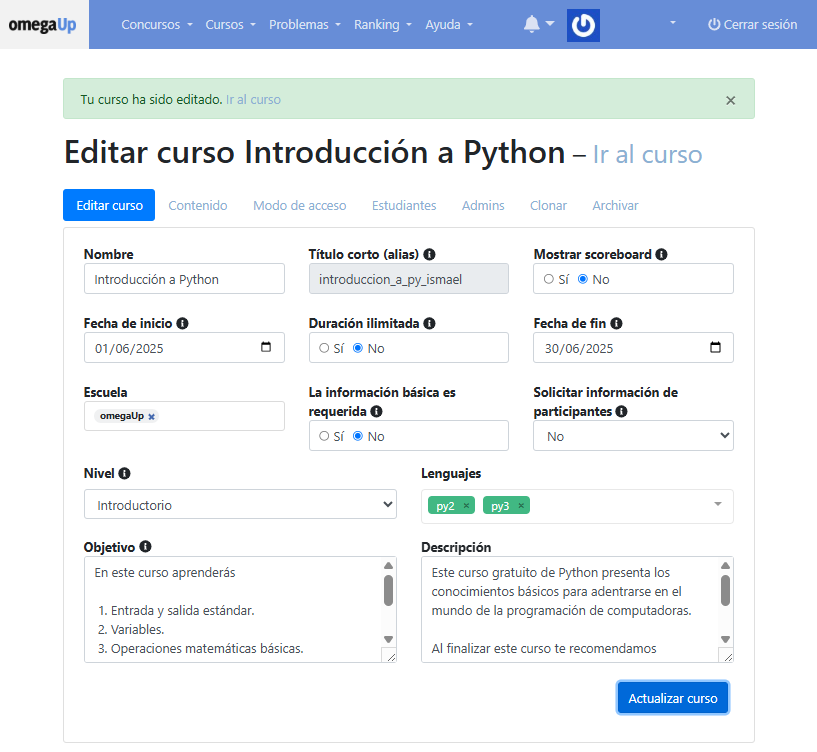This screenshot has height=752, width=817.
Task: Select Sí for basic information required
Action: click(324, 436)
